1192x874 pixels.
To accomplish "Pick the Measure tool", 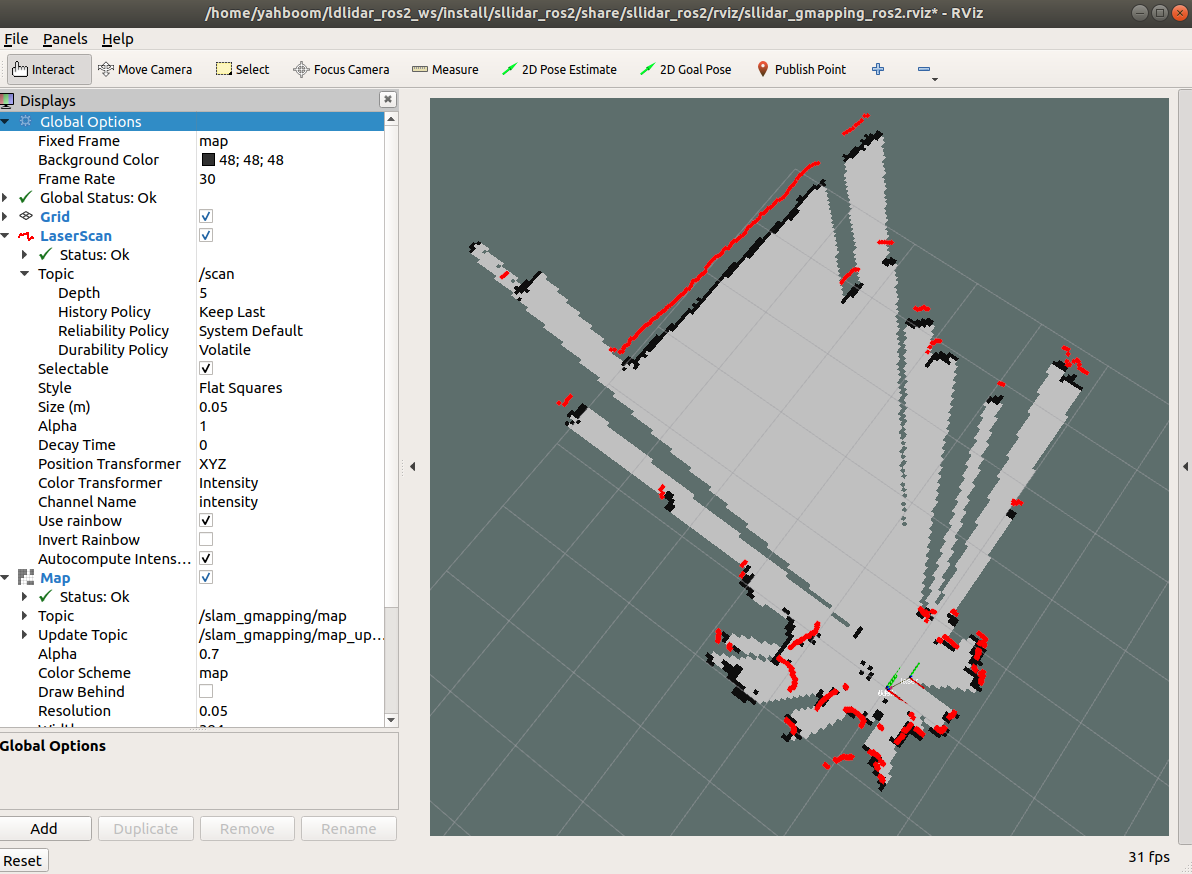I will coord(445,69).
